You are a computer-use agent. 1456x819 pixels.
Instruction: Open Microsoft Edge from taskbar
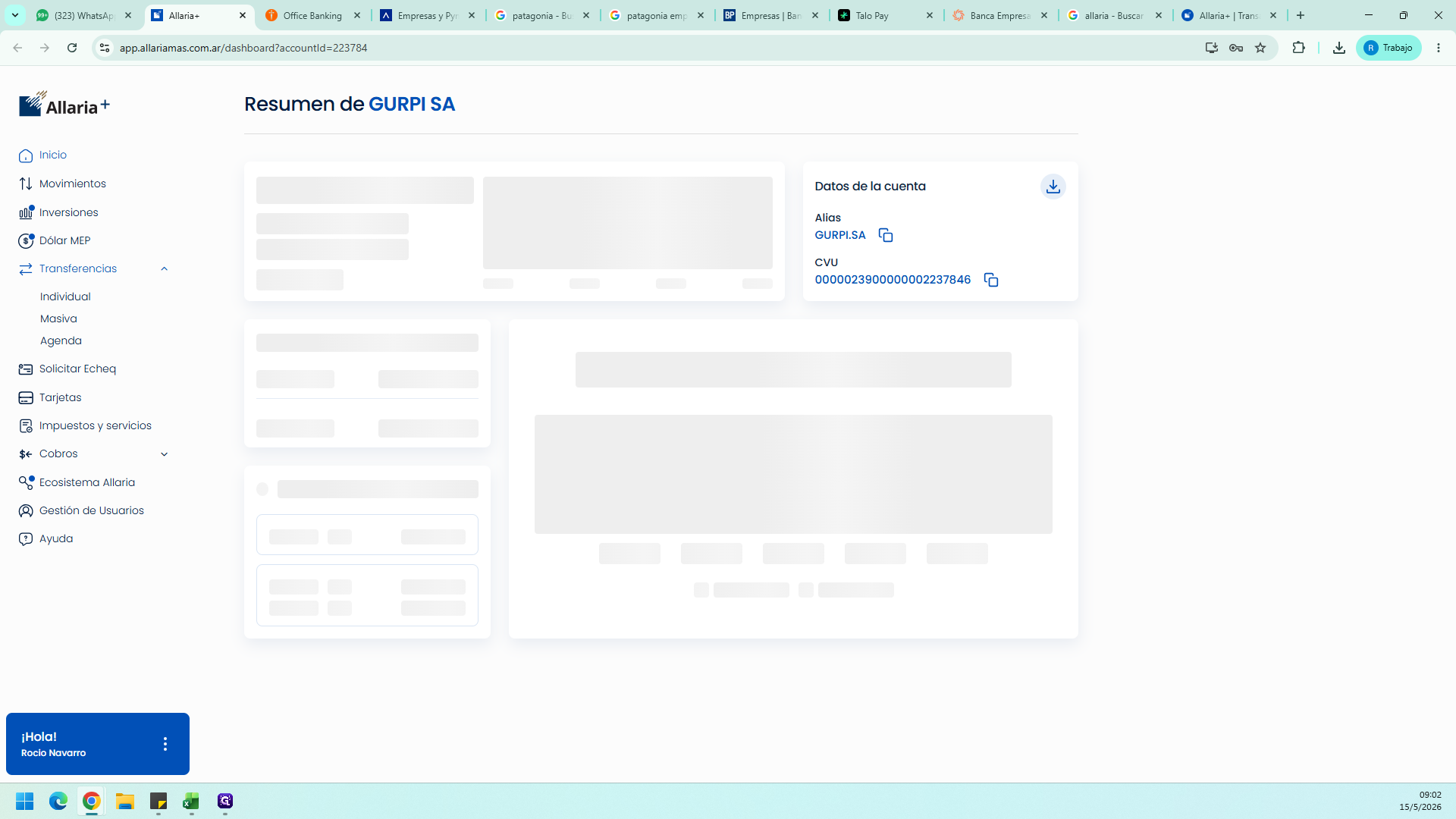tap(58, 801)
